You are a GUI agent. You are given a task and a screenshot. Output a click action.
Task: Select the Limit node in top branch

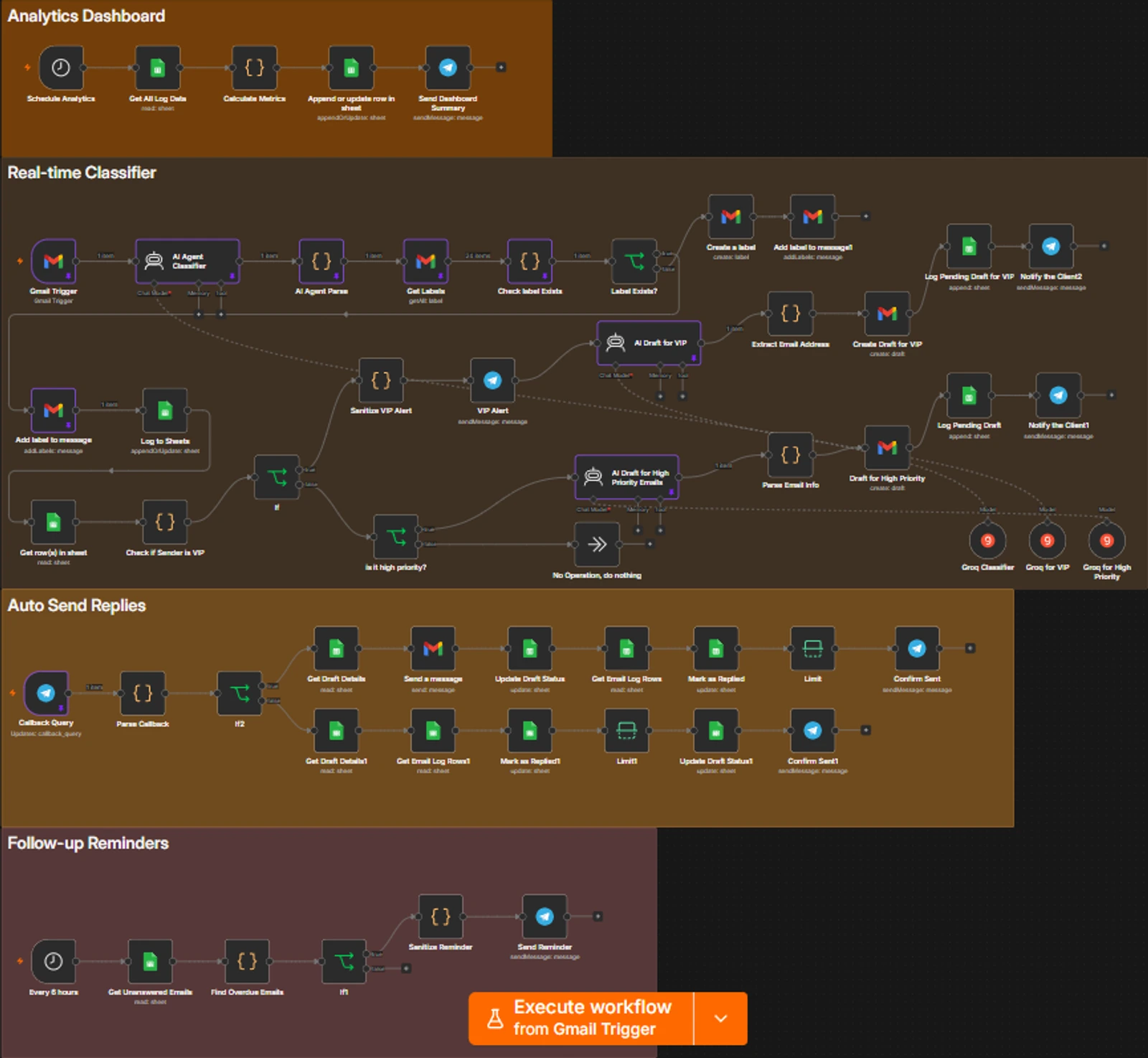(x=812, y=649)
